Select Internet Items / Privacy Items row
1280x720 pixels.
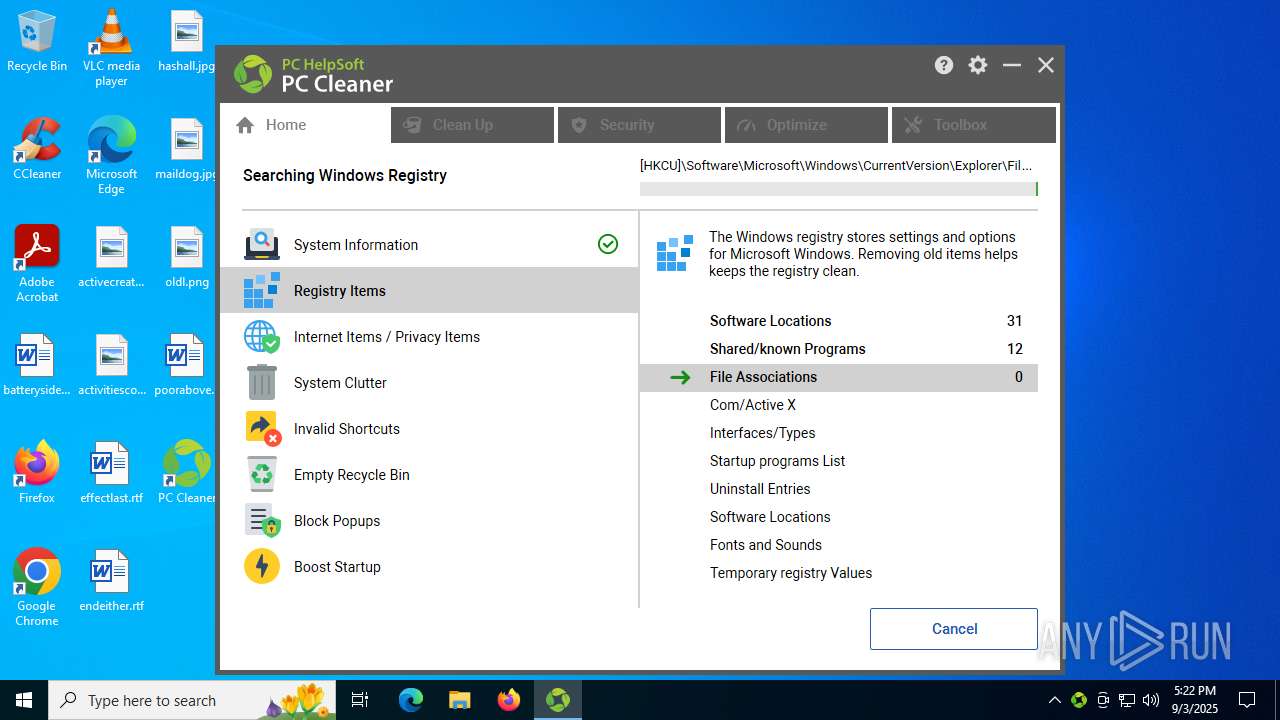pos(429,336)
